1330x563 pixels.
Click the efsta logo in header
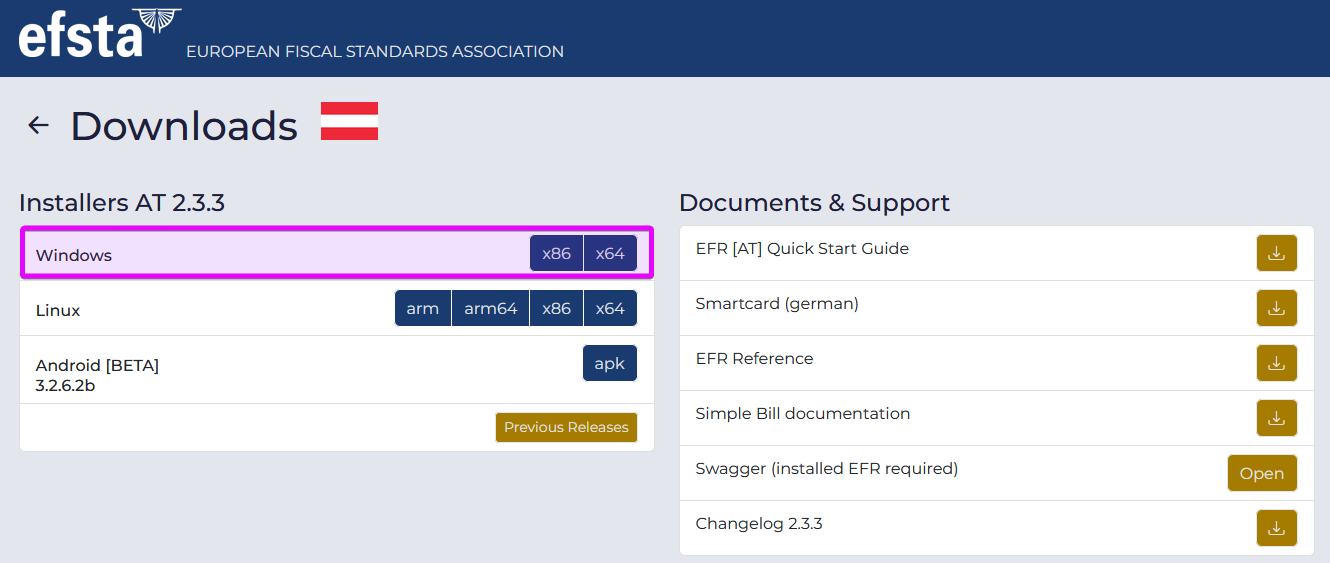point(100,33)
